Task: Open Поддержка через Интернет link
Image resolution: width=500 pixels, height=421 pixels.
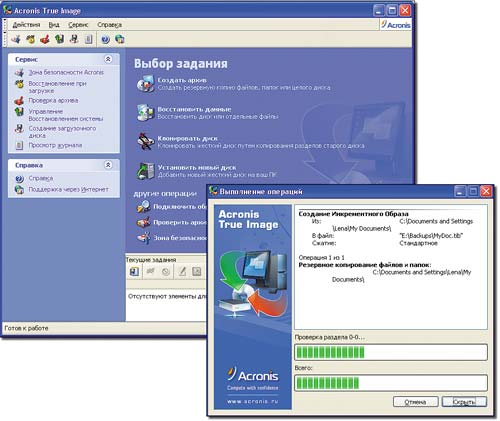Action: [69, 189]
